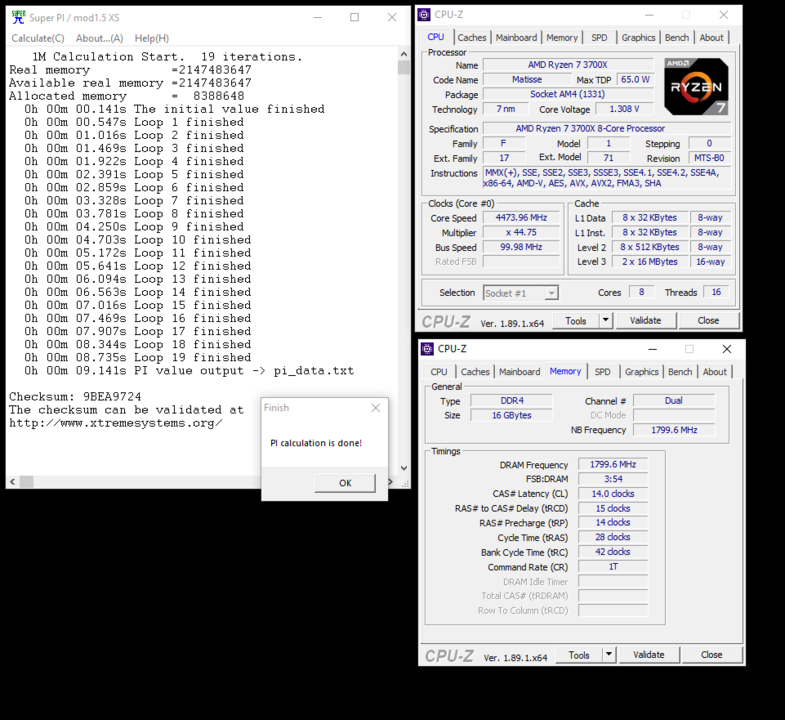The image size is (785, 720).
Task: Click the Core Voltage value 1.308 V
Action: [624, 109]
